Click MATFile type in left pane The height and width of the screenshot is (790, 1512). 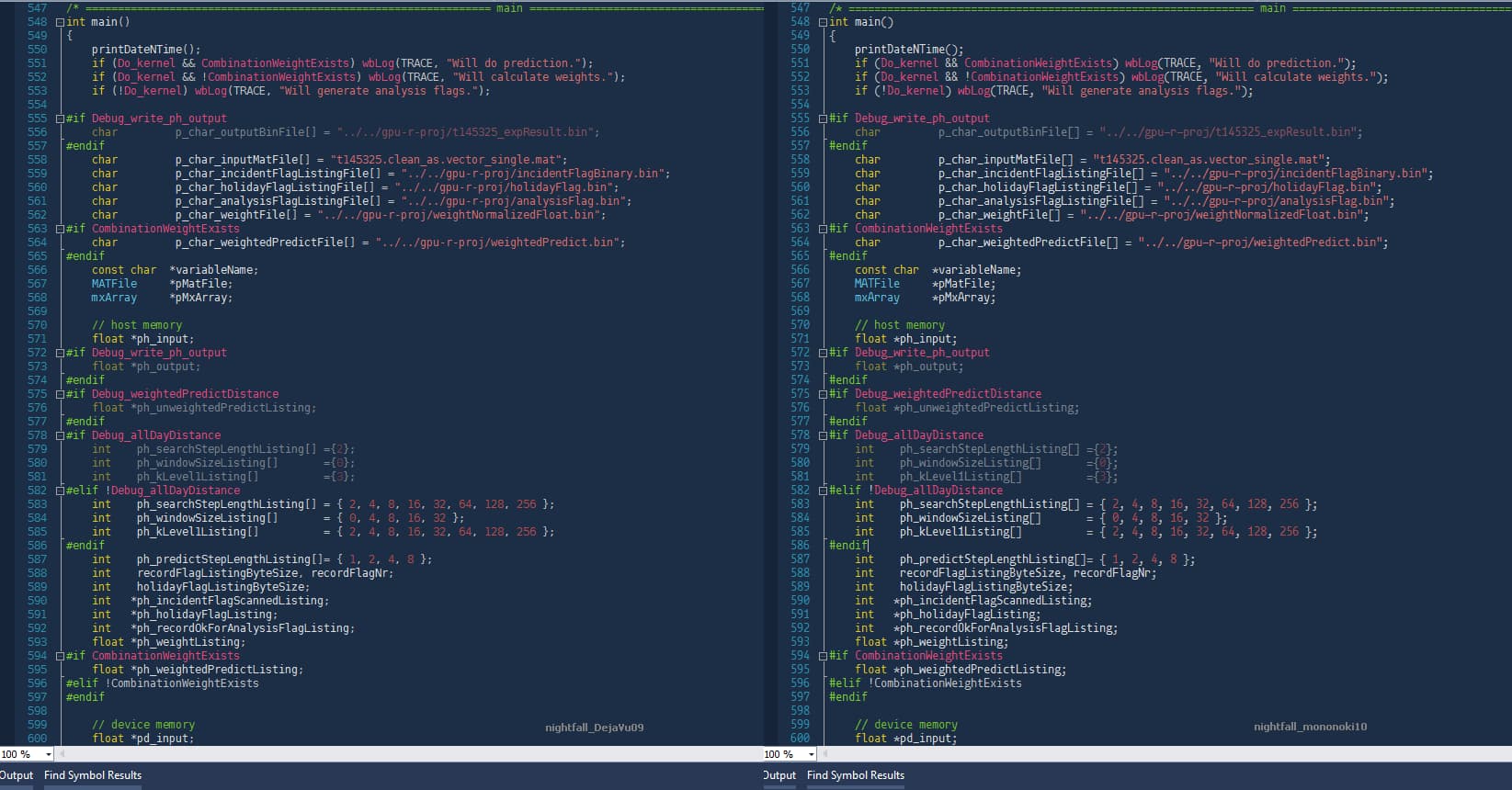point(114,284)
